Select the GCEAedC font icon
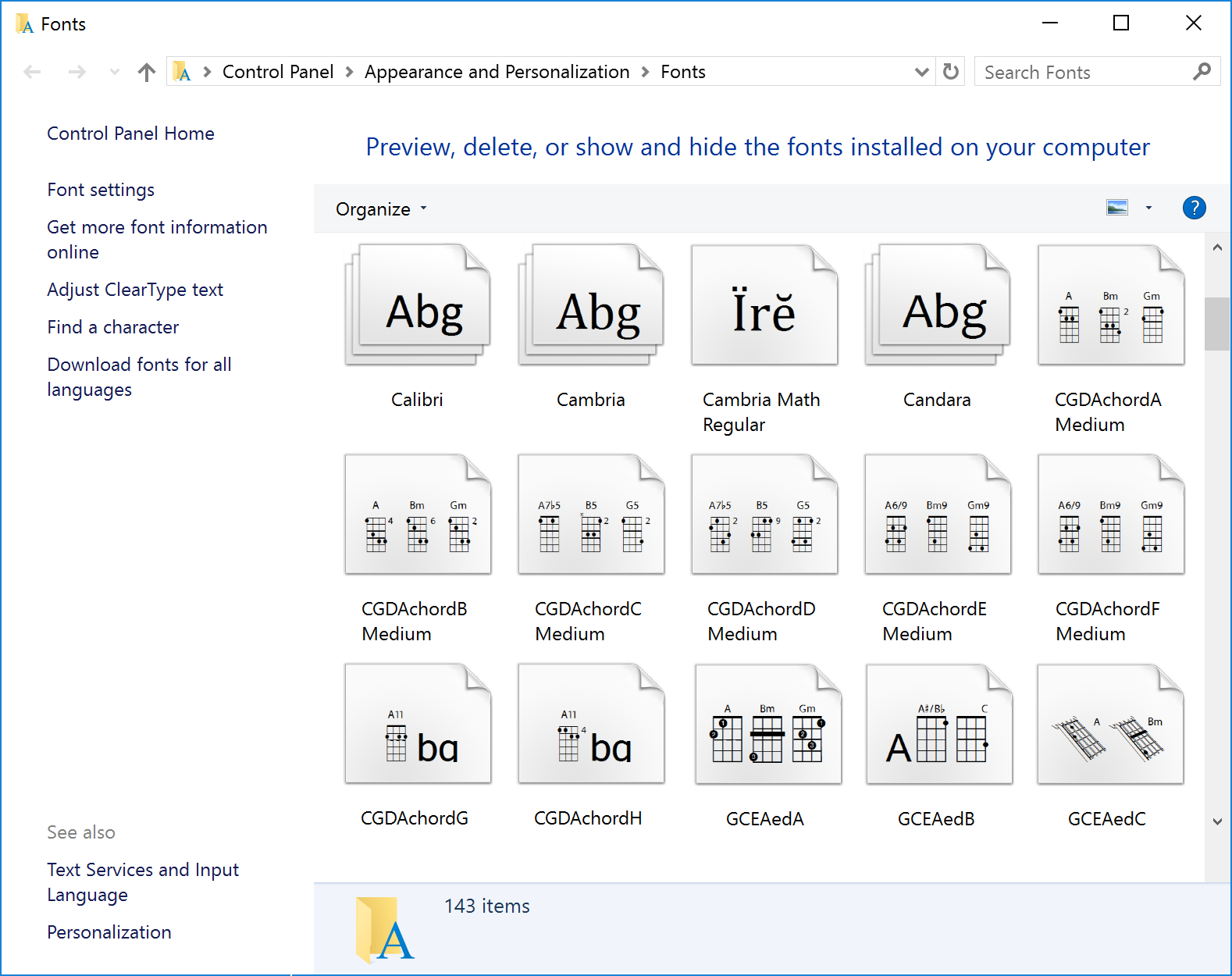 [1110, 725]
